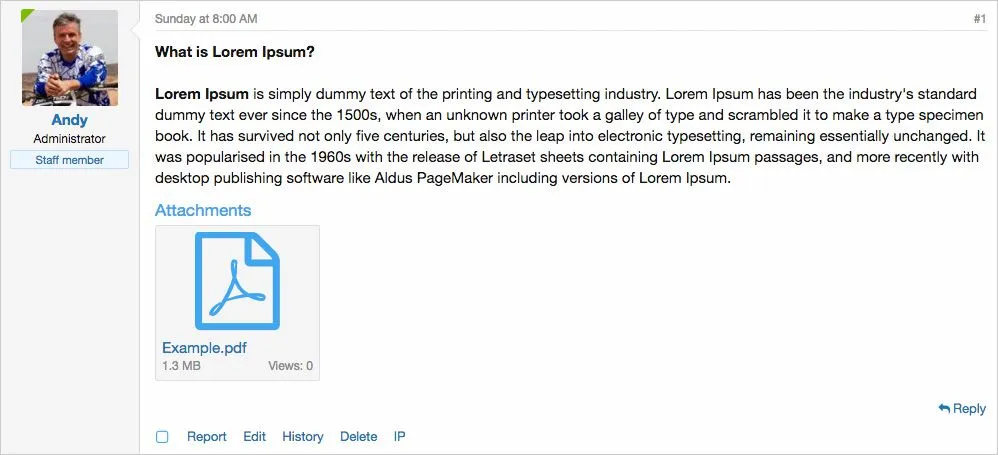Open Andy's username profile link
The image size is (998, 455).
(69, 120)
